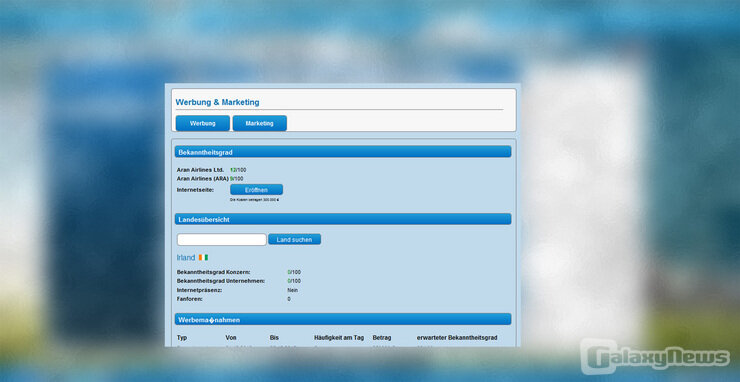Open the Werbung tab
Viewport: 740px width, 382px height.
[x=202, y=123]
